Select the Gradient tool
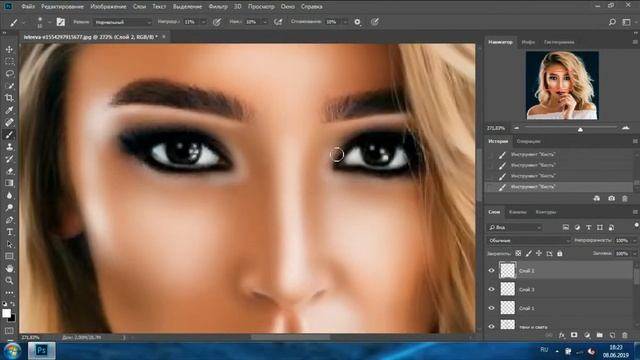 coord(9,183)
